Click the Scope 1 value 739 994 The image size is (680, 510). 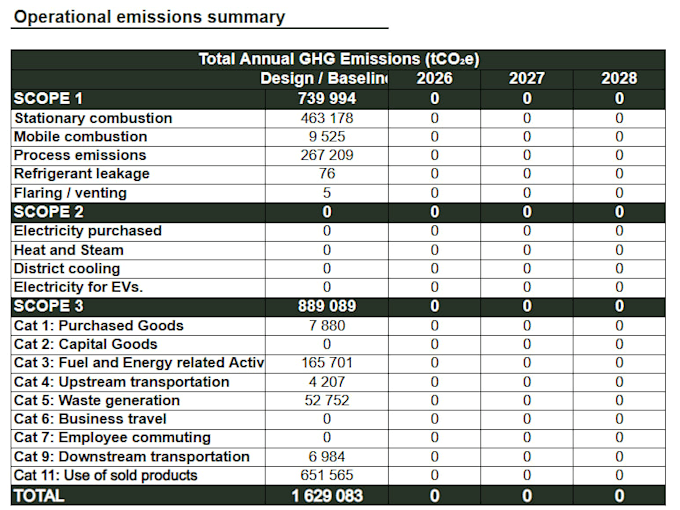coord(327,98)
